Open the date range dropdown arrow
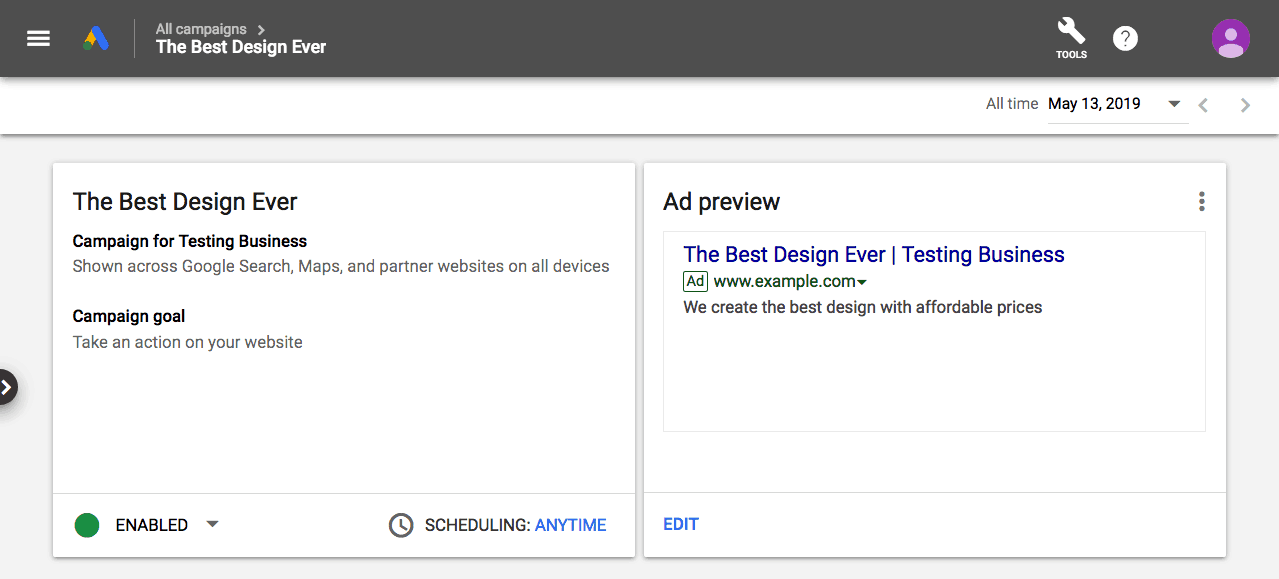 tap(1174, 104)
